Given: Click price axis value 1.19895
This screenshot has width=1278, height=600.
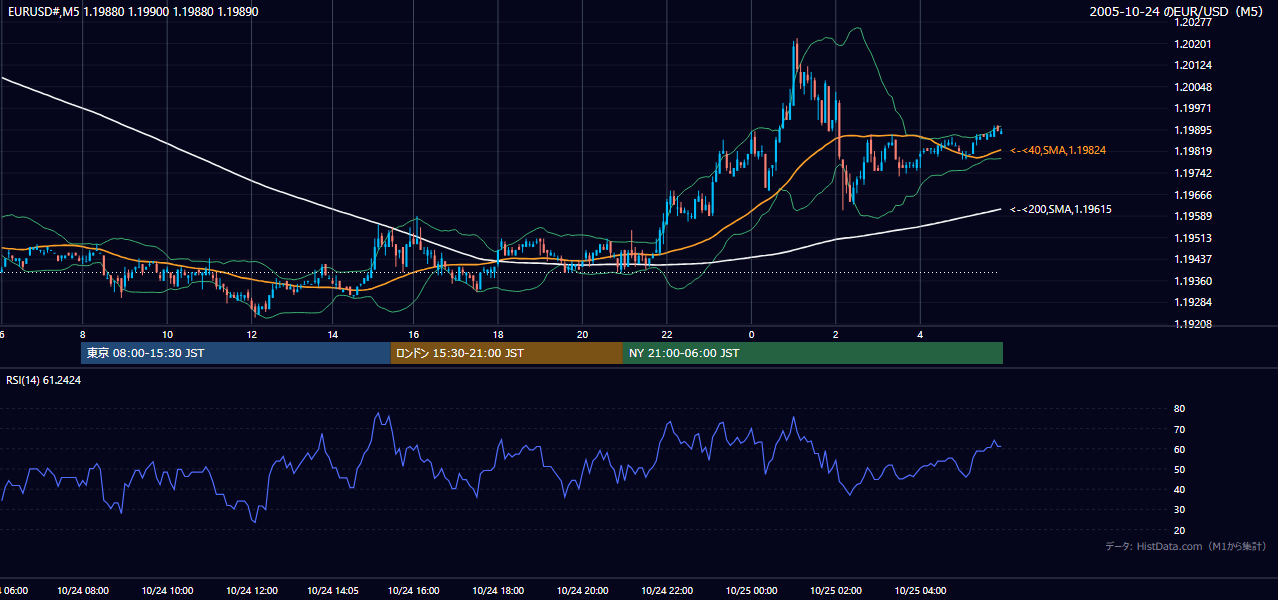Looking at the screenshot, I should (x=1194, y=130).
